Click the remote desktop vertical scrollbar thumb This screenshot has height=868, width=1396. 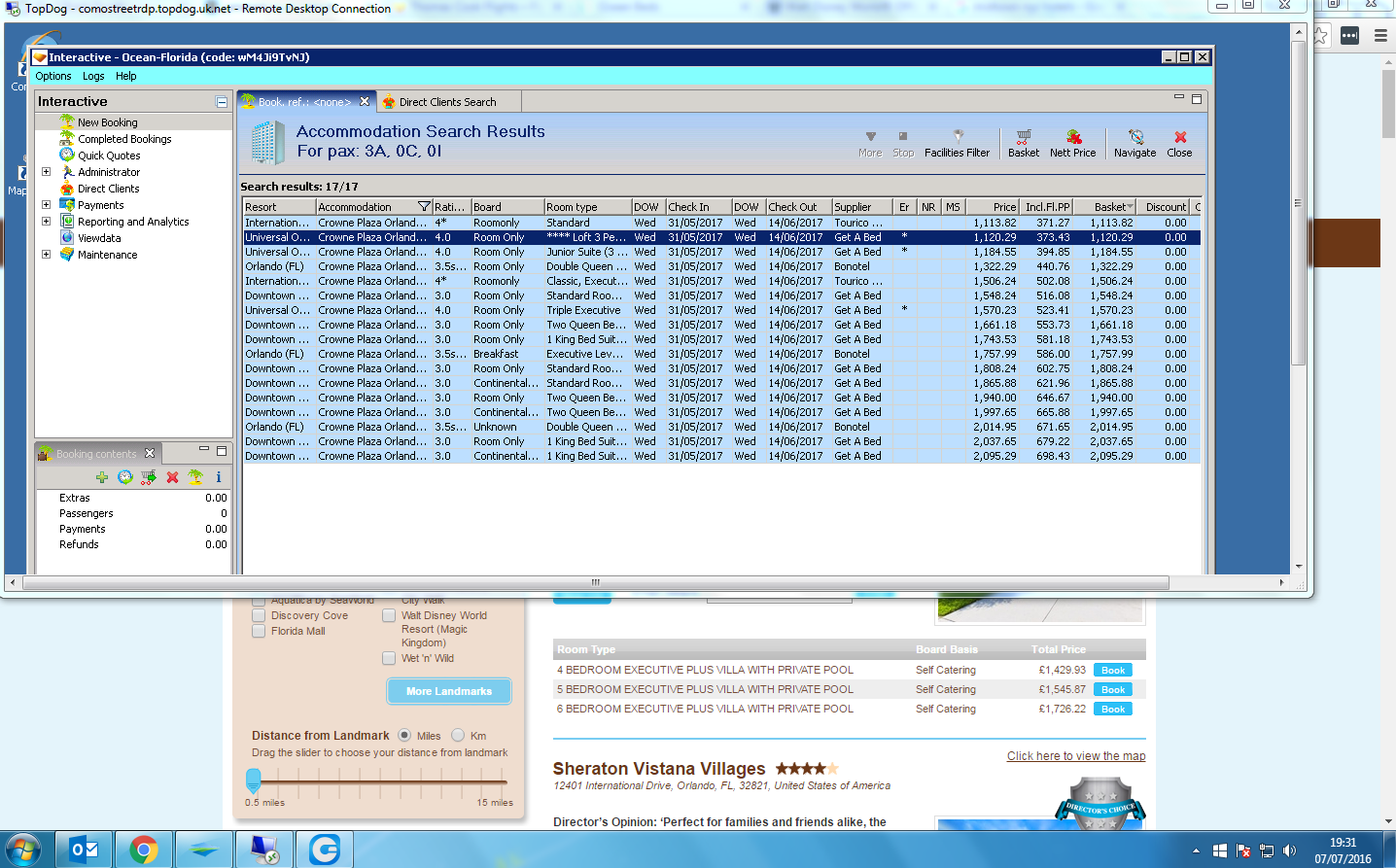[1298, 204]
